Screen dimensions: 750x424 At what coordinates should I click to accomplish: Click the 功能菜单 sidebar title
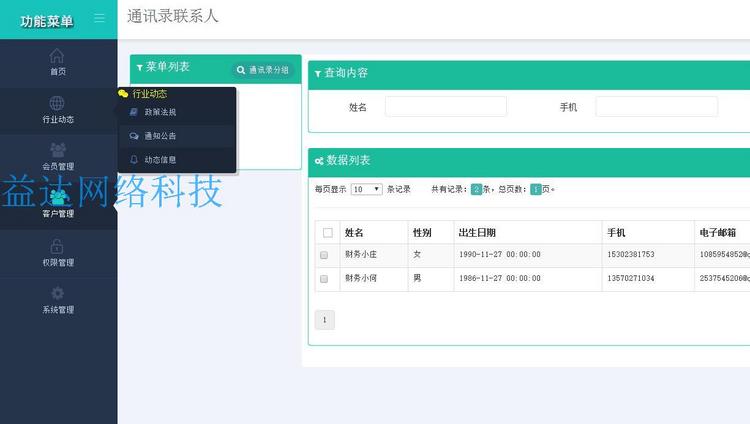click(46, 21)
